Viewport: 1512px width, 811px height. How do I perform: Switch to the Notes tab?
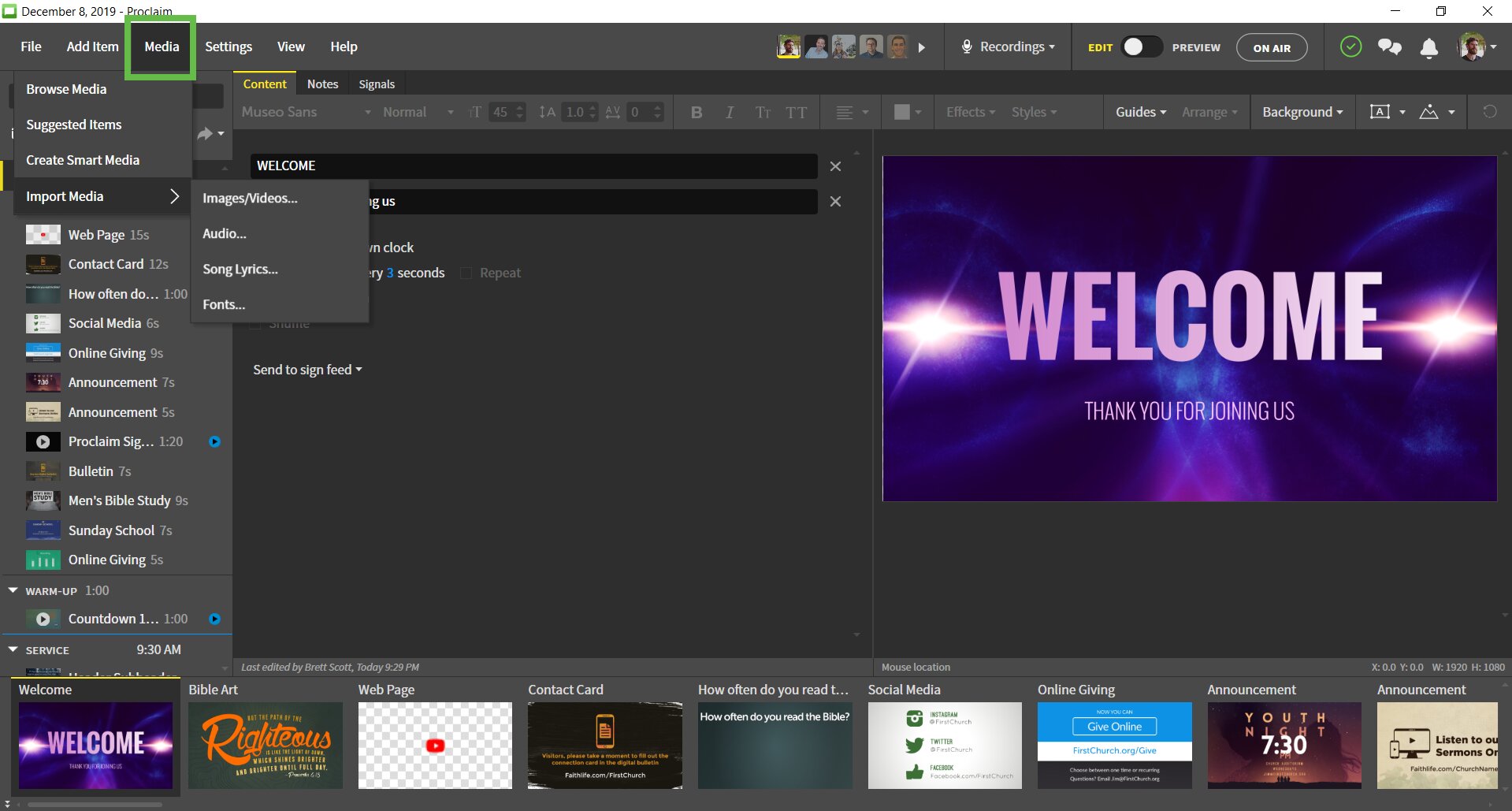tap(322, 84)
